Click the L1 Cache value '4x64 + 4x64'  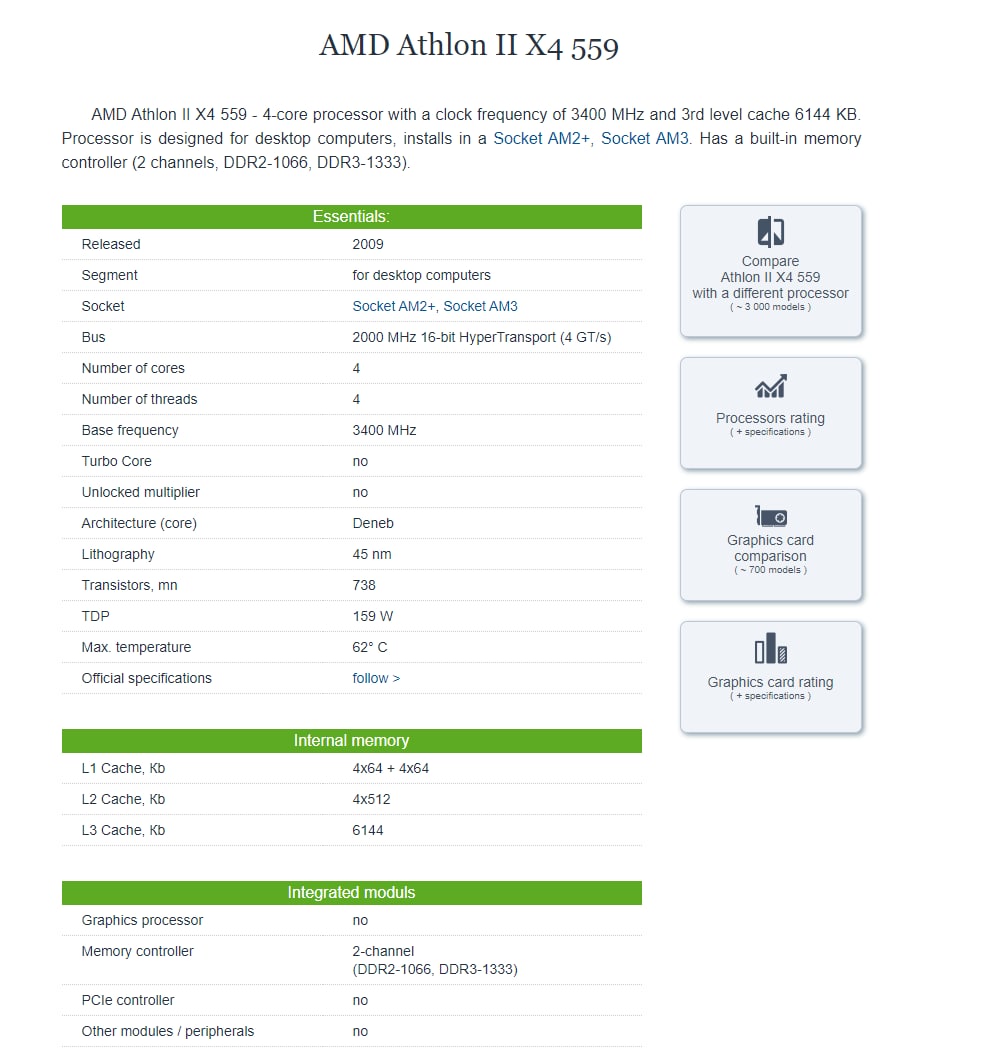[x=390, y=769]
